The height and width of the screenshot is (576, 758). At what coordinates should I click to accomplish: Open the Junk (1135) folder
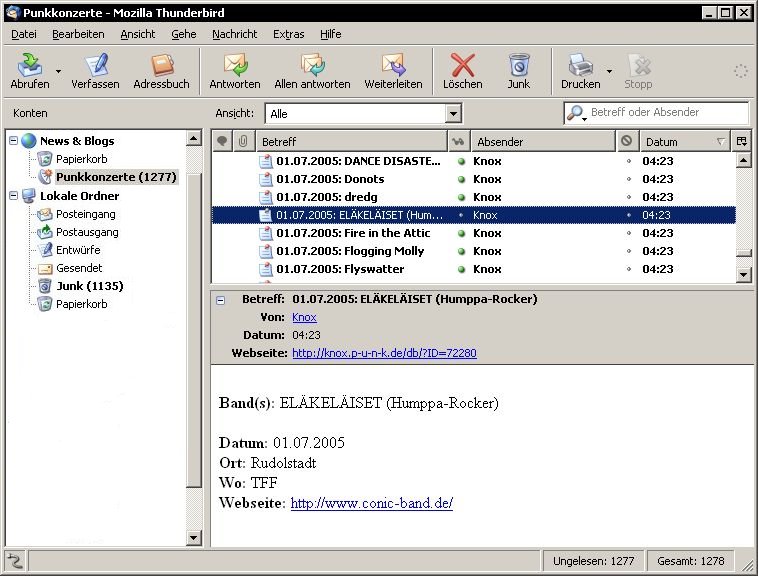coord(90,286)
